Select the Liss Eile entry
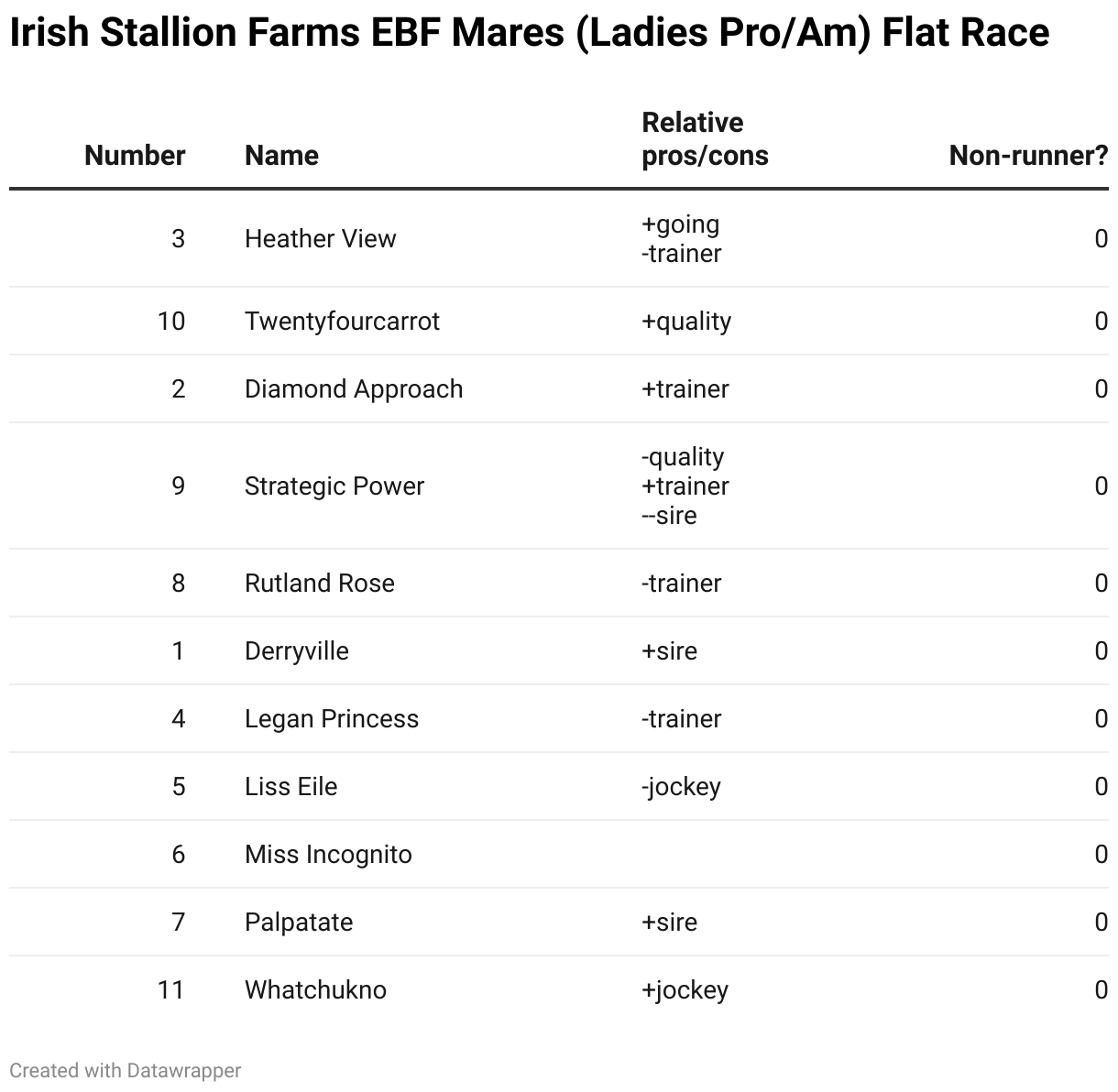Viewport: 1118px width, 1092px height. pos(290,787)
